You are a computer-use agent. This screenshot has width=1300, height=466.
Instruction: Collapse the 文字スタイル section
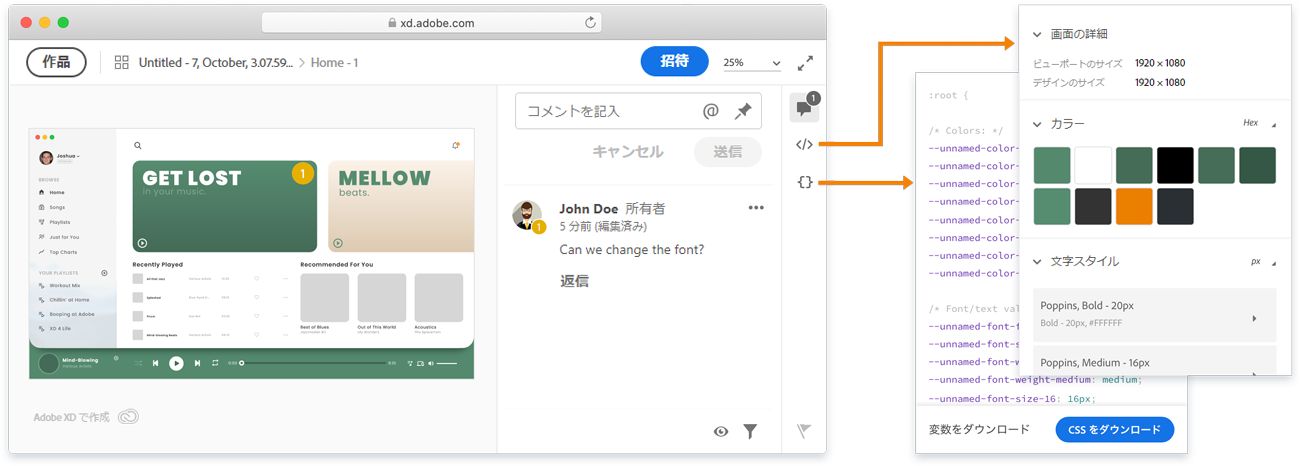click(x=1038, y=262)
